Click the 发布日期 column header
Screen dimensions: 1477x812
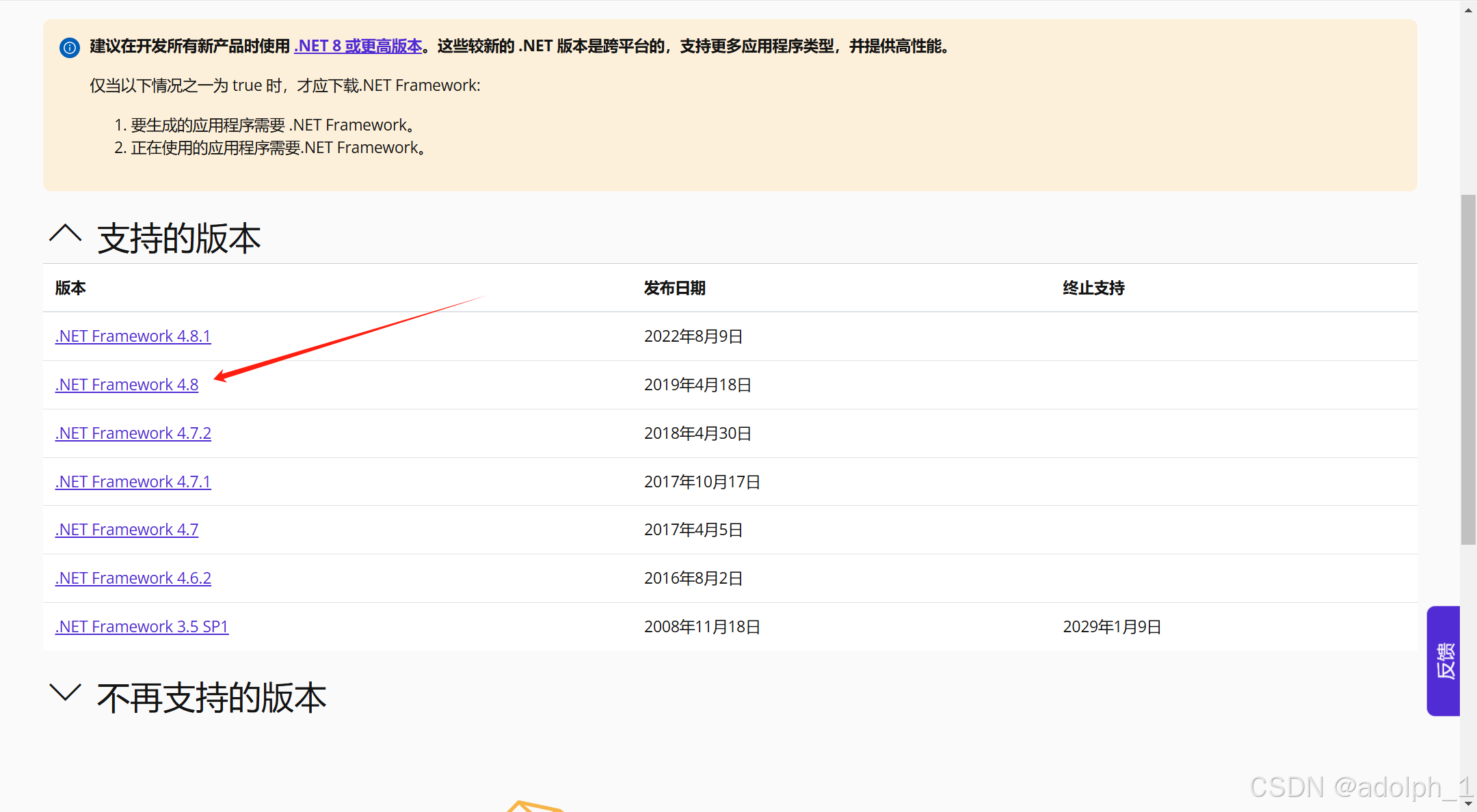click(x=674, y=288)
